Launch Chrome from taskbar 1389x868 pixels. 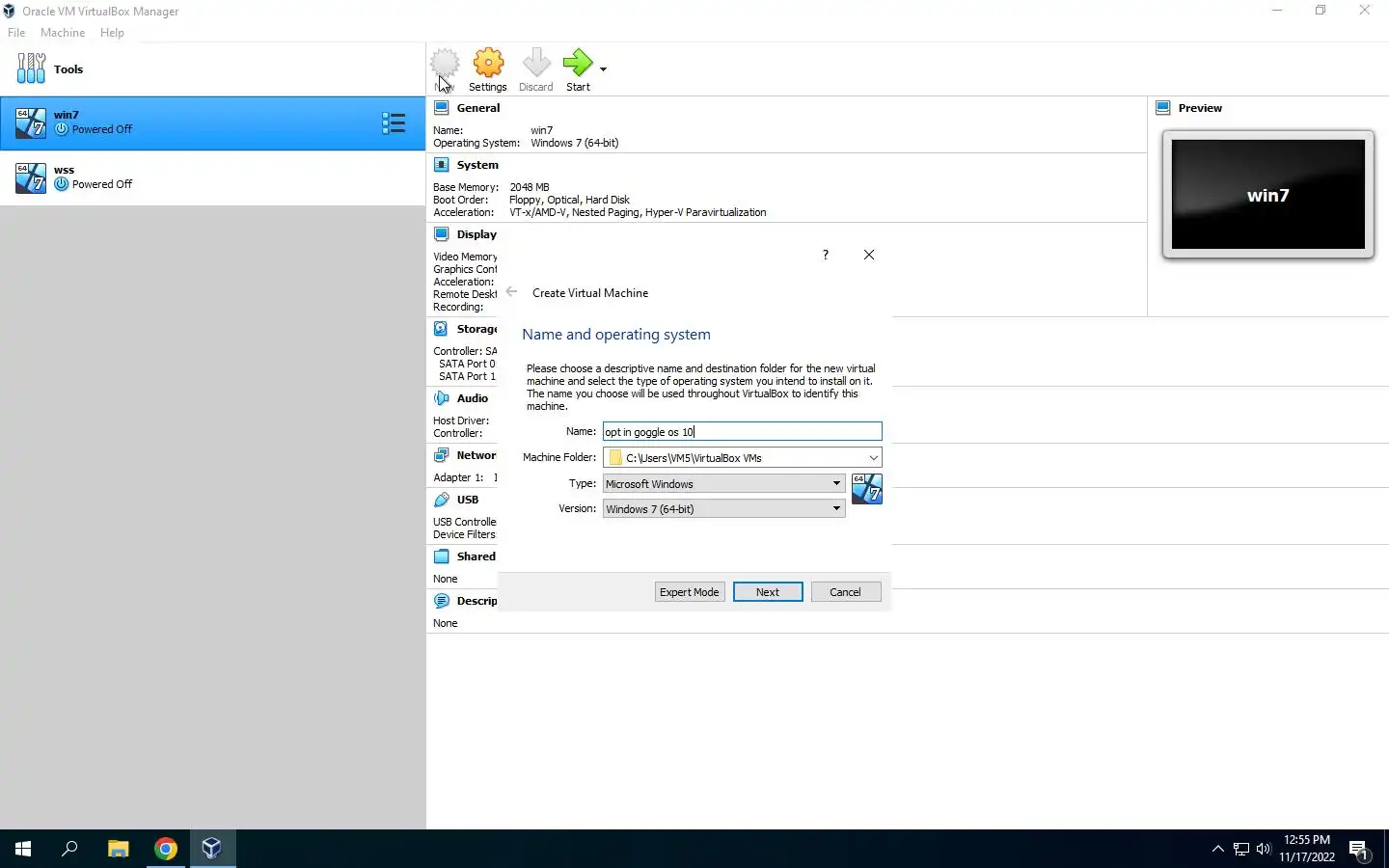click(x=166, y=849)
